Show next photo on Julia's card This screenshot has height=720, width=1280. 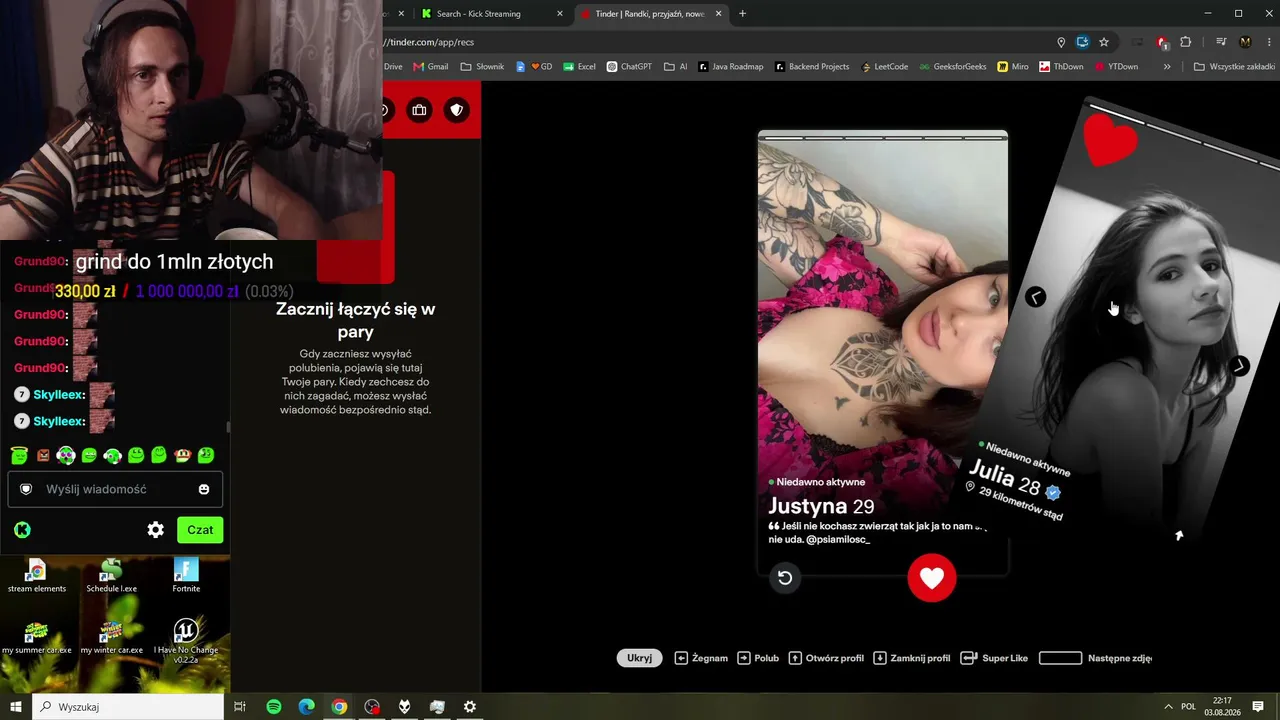click(1239, 366)
